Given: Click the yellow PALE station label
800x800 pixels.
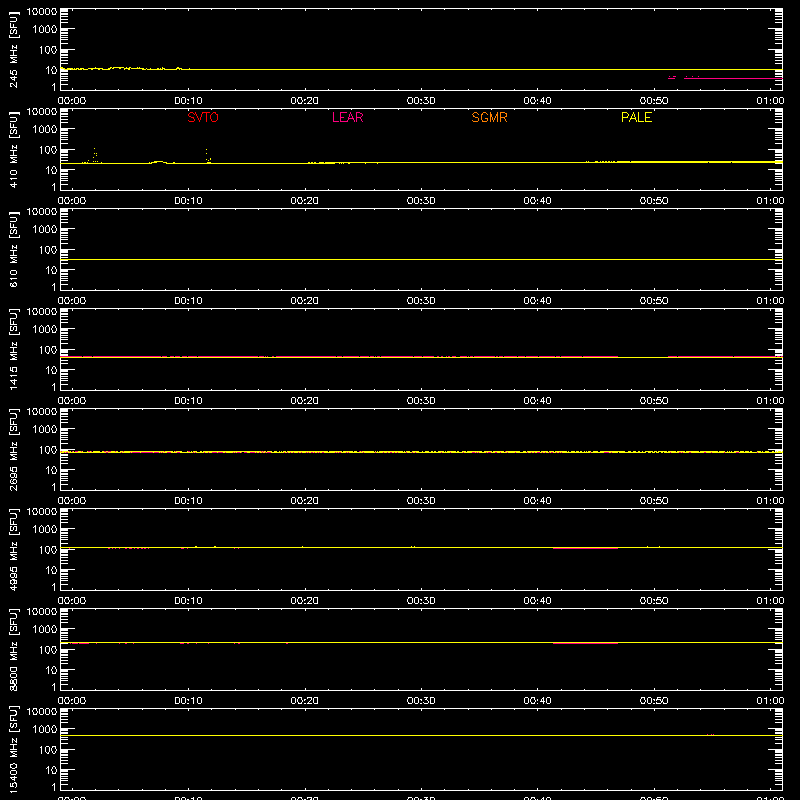Looking at the screenshot, I should point(636,117).
